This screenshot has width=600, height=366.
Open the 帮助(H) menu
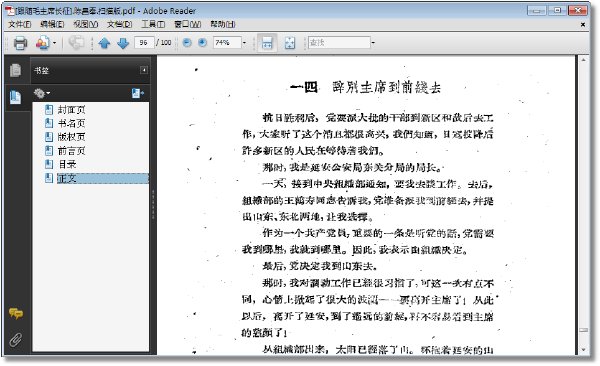coord(222,25)
